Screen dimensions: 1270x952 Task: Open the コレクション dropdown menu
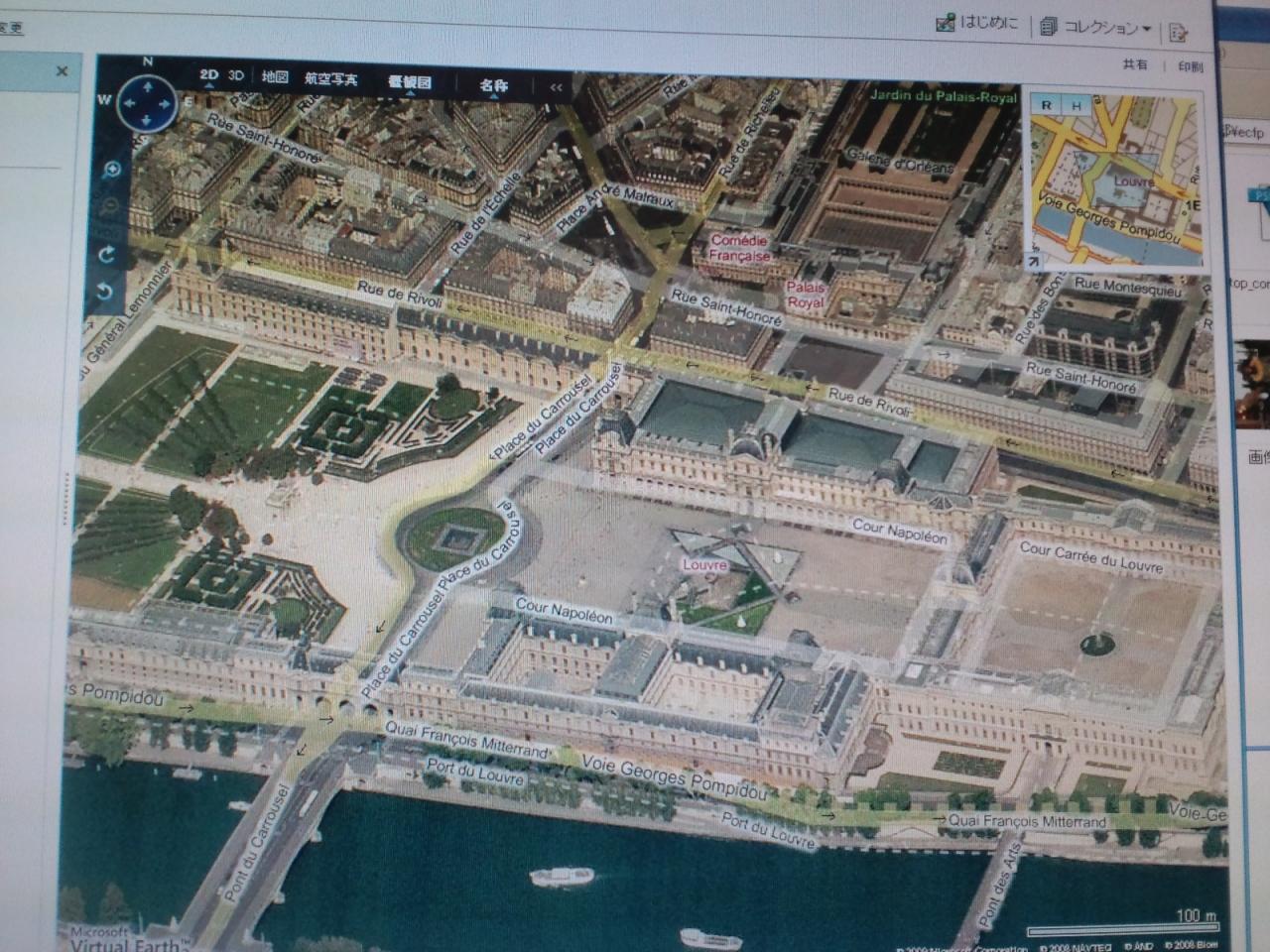pyautogui.click(x=1097, y=29)
